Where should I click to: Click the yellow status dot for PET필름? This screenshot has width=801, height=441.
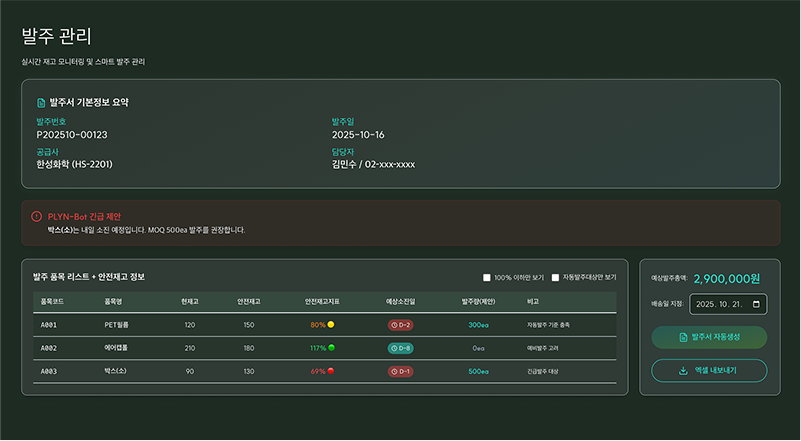[331, 325]
